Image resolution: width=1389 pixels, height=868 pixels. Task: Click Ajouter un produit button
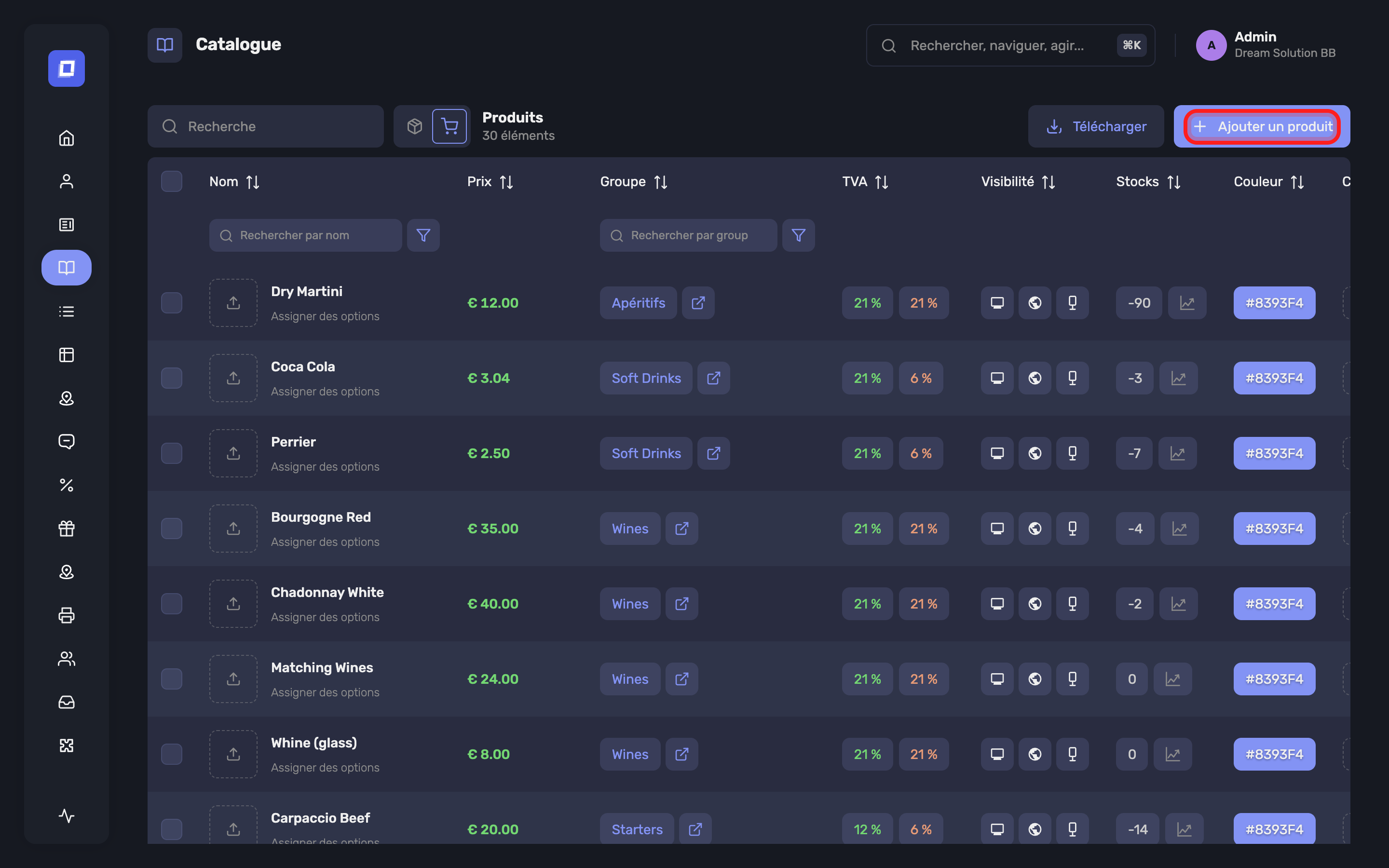(x=1262, y=126)
